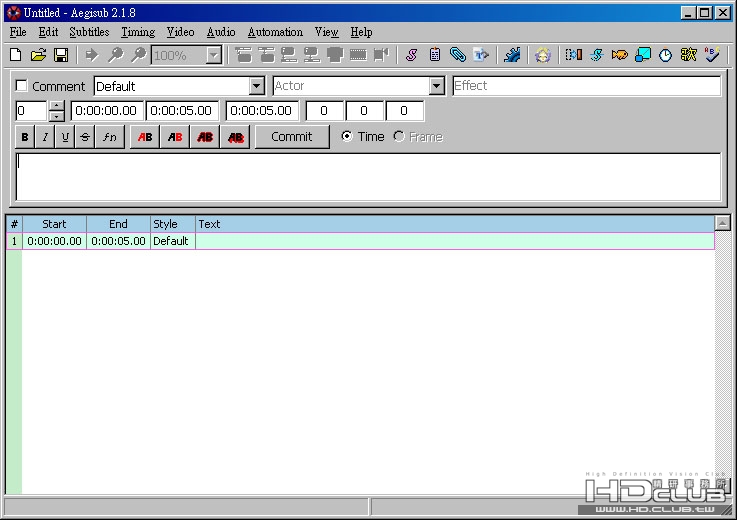The height and width of the screenshot is (520, 737).
Task: Open the Help menu
Action: [361, 32]
